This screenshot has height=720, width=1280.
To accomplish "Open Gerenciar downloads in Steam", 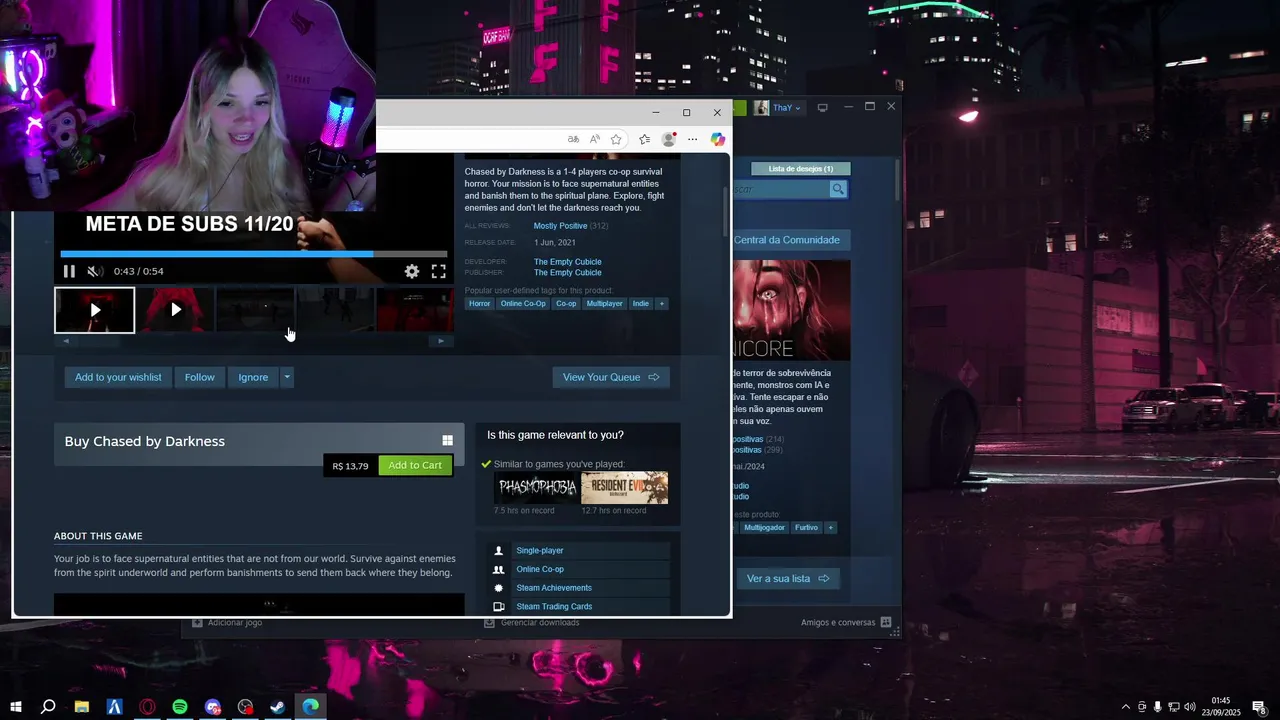I will click(532, 622).
